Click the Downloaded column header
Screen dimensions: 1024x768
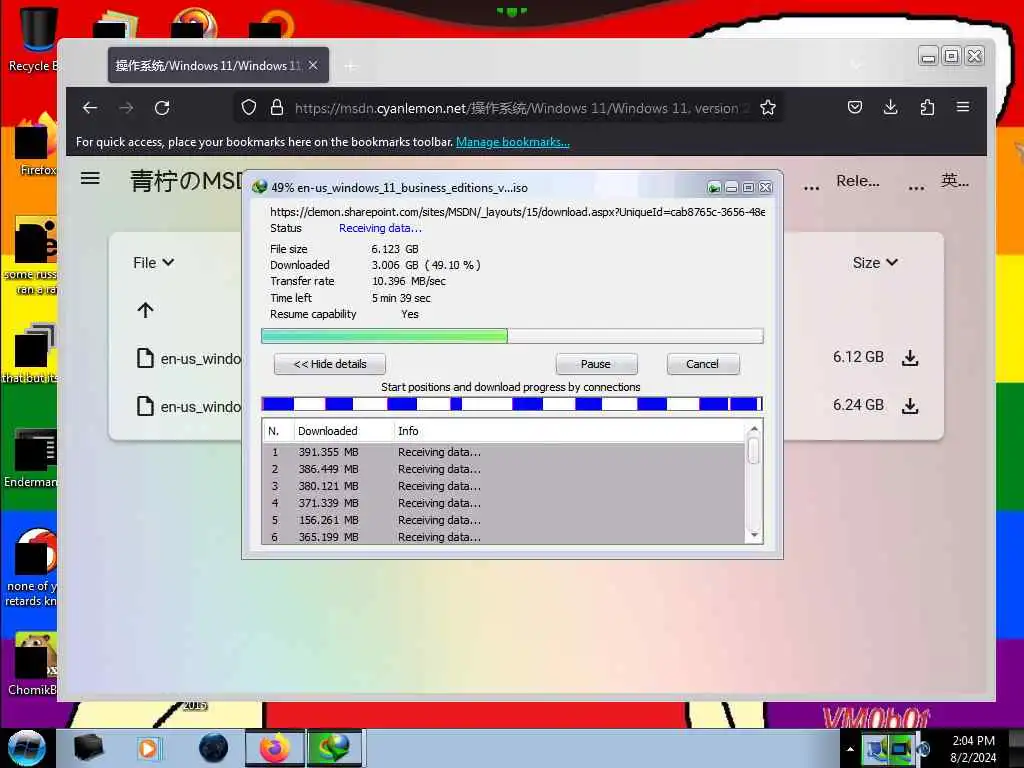[328, 431]
